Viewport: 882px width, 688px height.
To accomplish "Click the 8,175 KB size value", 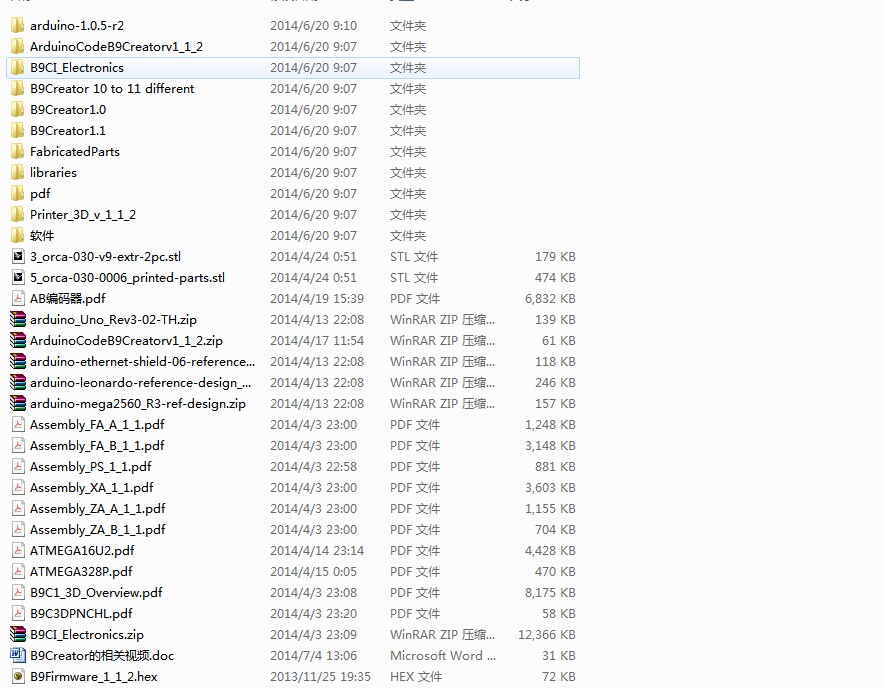I will pos(550,592).
